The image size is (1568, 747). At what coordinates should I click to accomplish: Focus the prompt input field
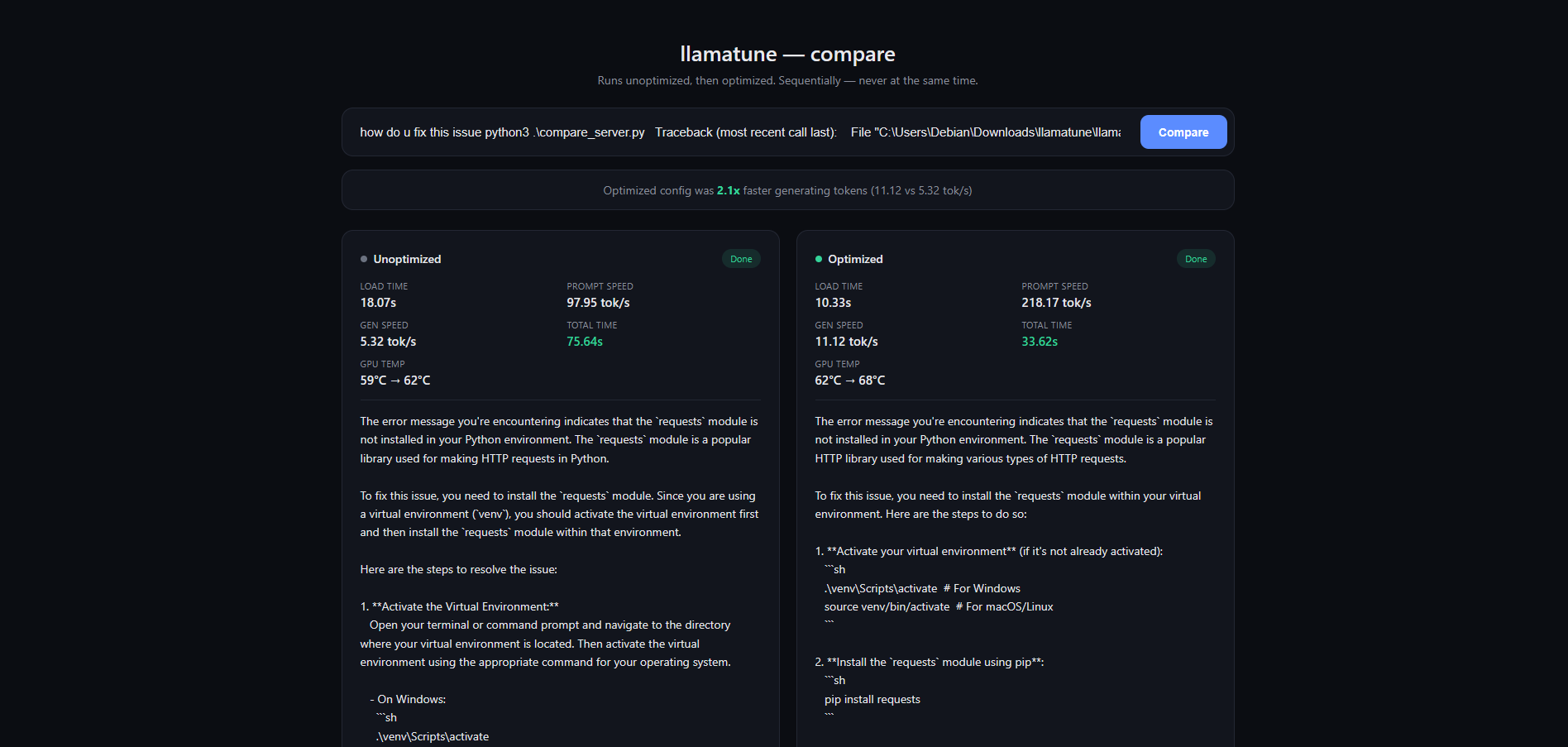740,132
